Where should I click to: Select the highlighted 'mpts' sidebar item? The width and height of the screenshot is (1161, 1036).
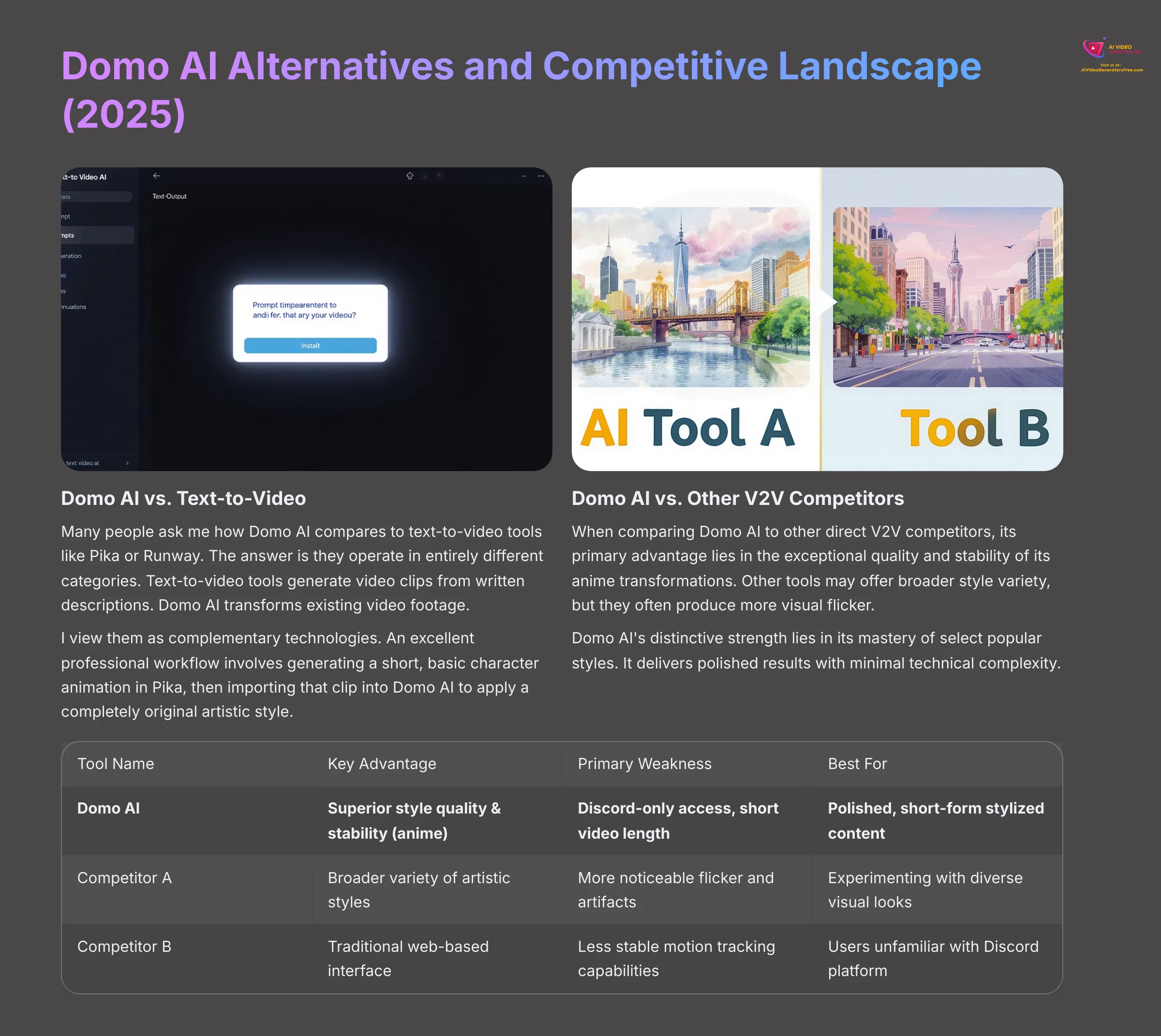point(97,235)
